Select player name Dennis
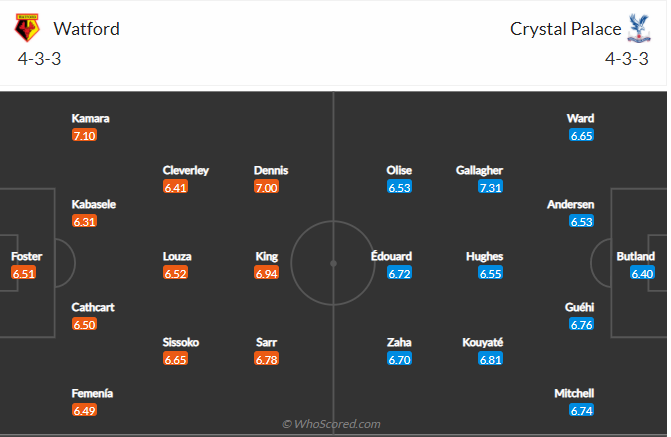The width and height of the screenshot is (671, 437). (x=271, y=170)
